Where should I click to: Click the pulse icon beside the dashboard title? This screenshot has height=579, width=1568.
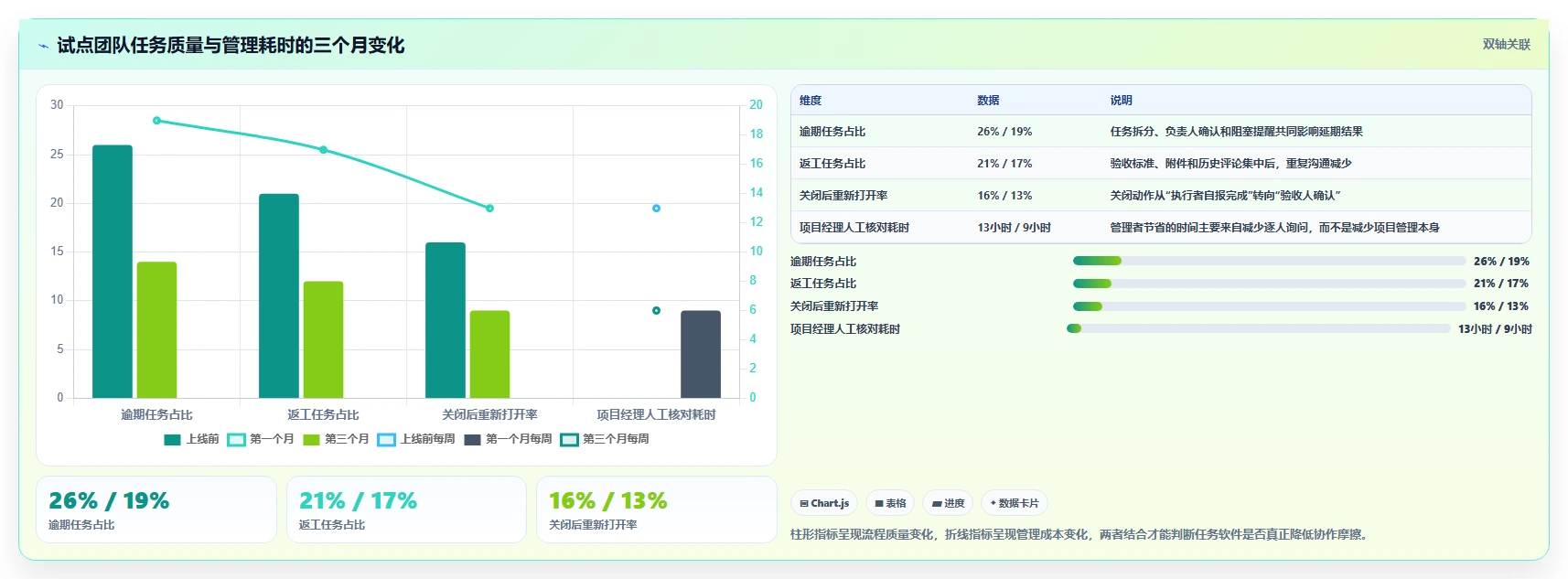coord(43,46)
